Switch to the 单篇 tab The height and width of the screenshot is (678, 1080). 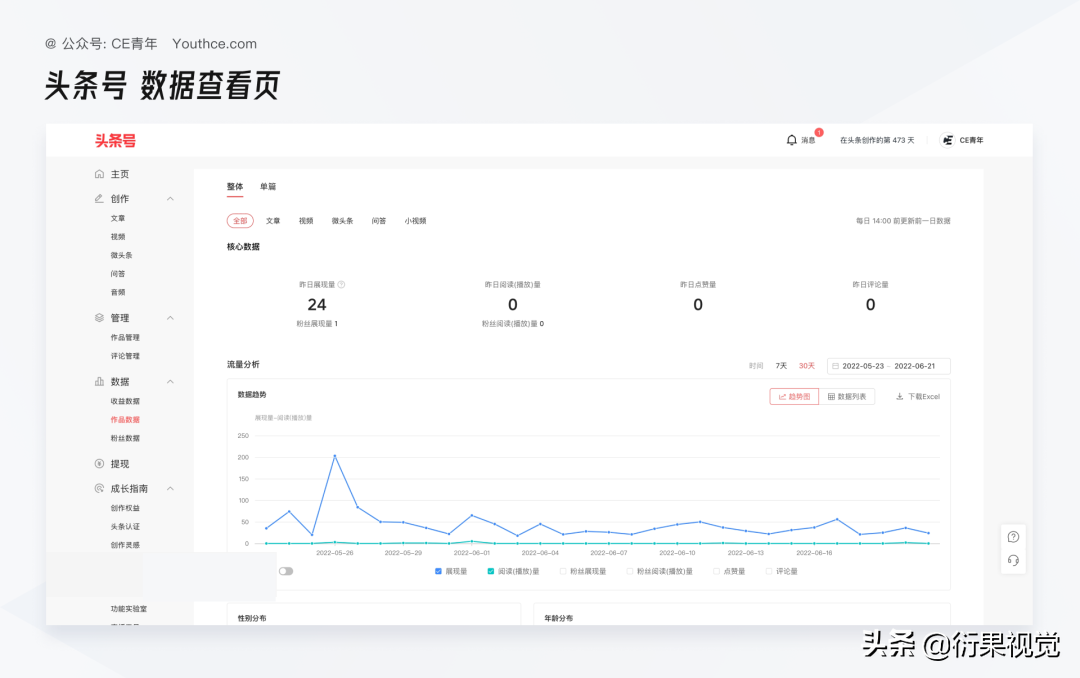tap(267, 187)
